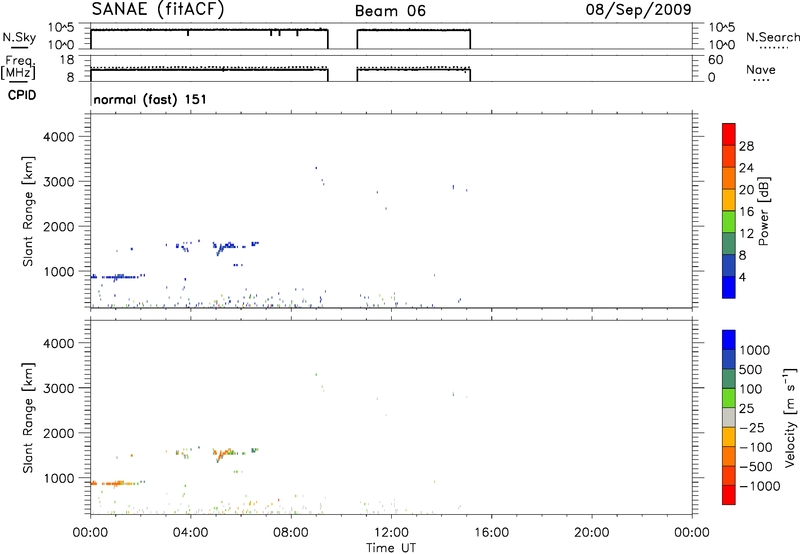This screenshot has width=800, height=554.
Task: Click the '4000' tick on the power panel
Action: click(59, 137)
